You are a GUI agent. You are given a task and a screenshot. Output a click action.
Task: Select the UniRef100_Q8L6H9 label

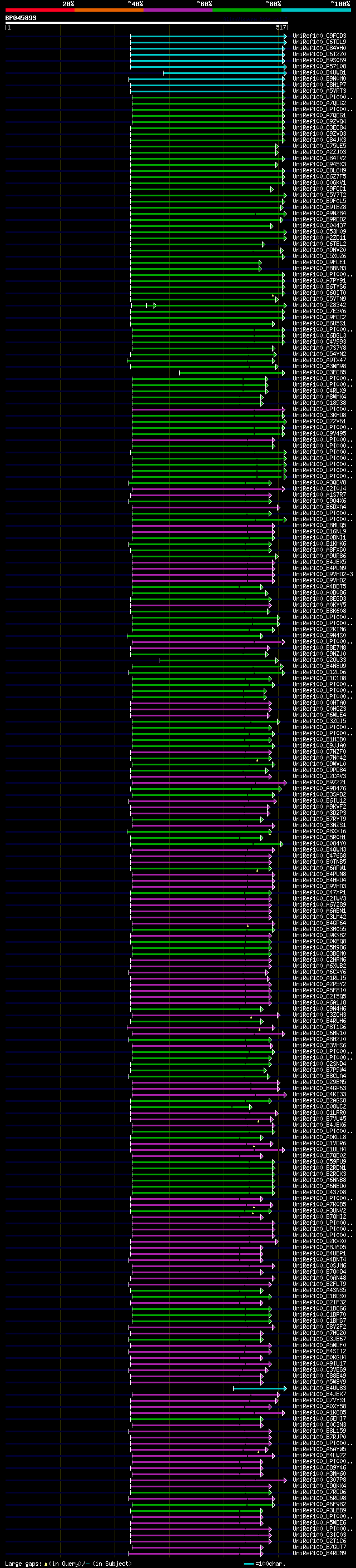click(319, 170)
